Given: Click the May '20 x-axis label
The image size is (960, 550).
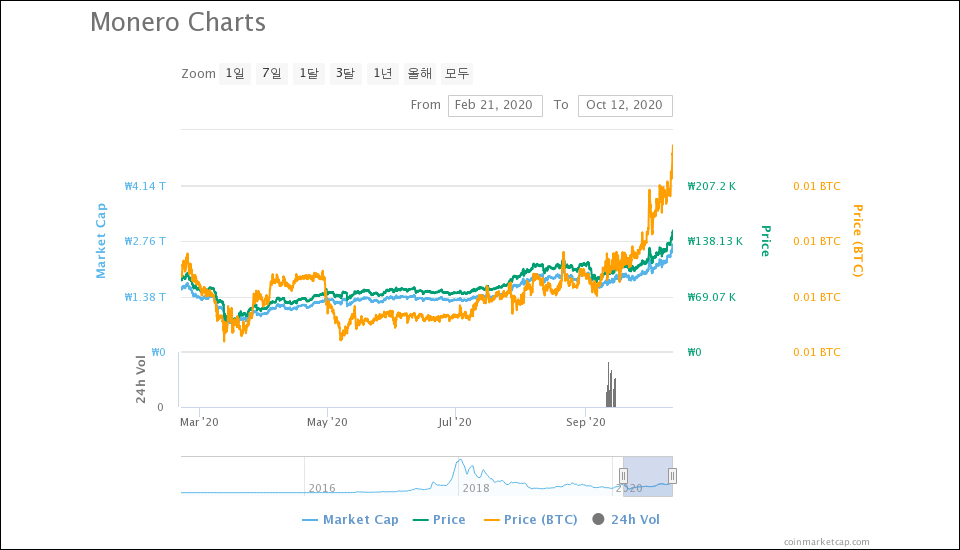Looking at the screenshot, I should coord(327,422).
